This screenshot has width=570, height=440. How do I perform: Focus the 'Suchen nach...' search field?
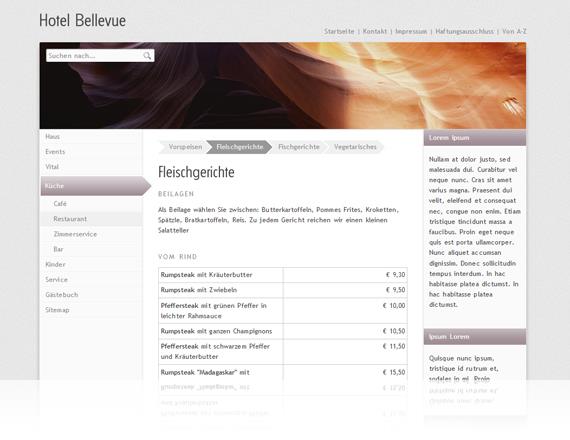coord(95,56)
